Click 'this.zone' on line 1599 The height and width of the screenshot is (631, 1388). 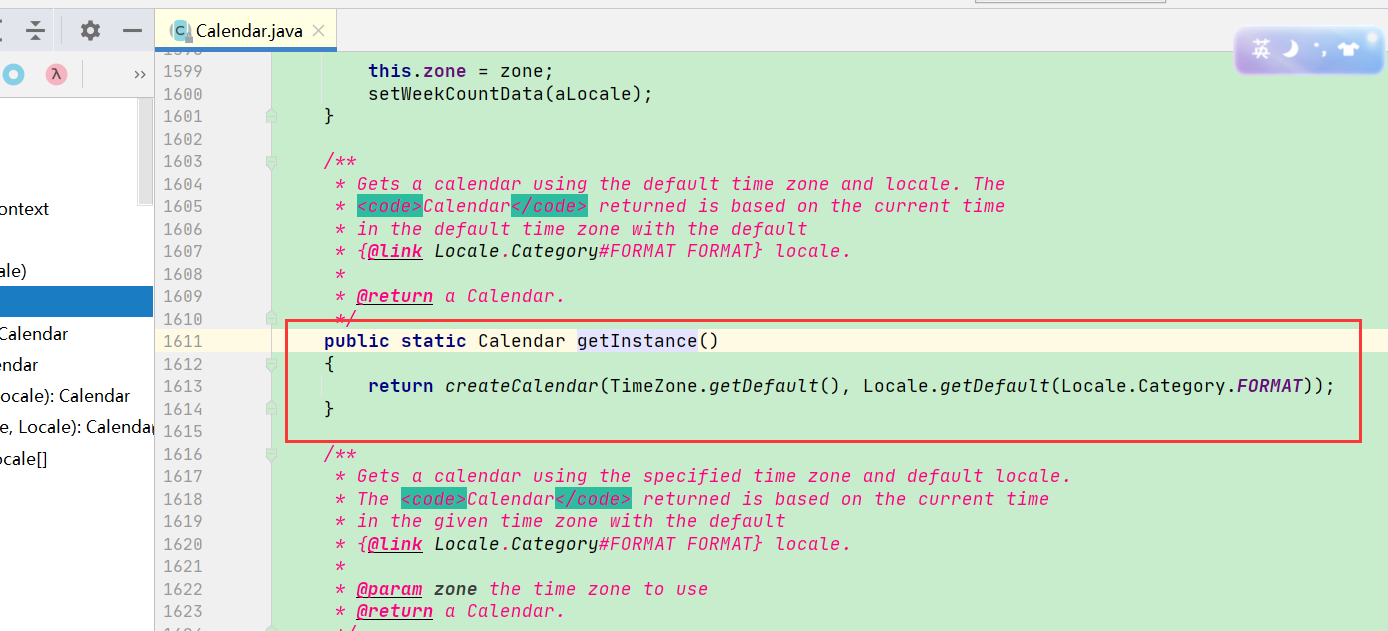[x=417, y=71]
